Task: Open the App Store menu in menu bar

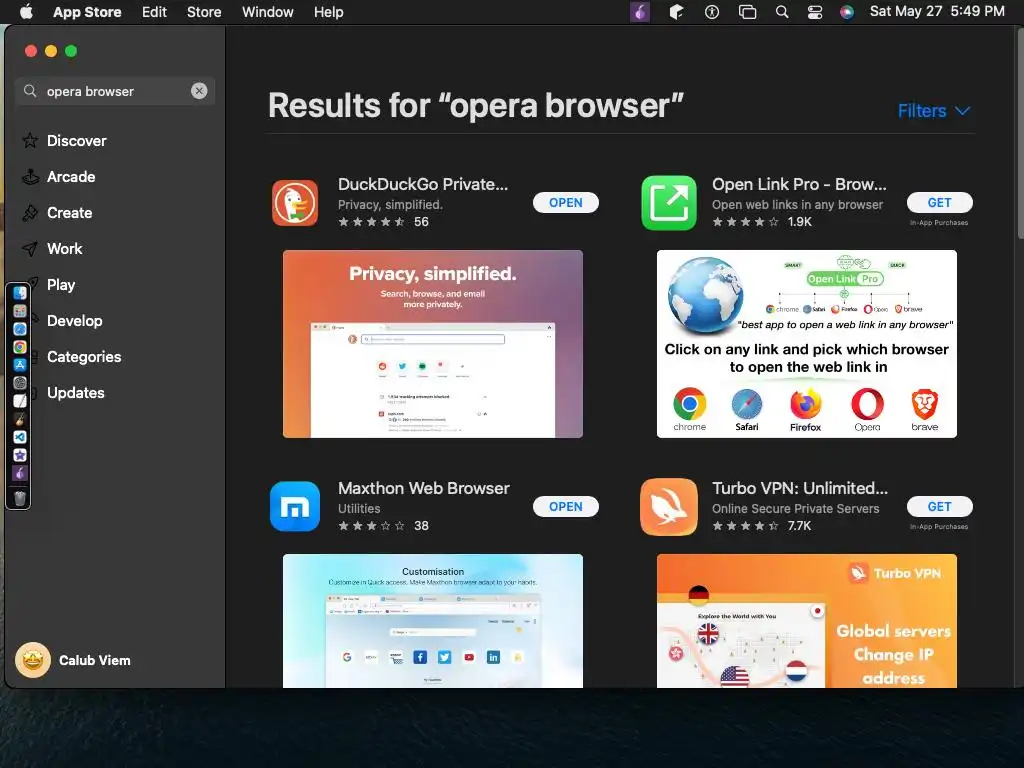Action: point(87,12)
